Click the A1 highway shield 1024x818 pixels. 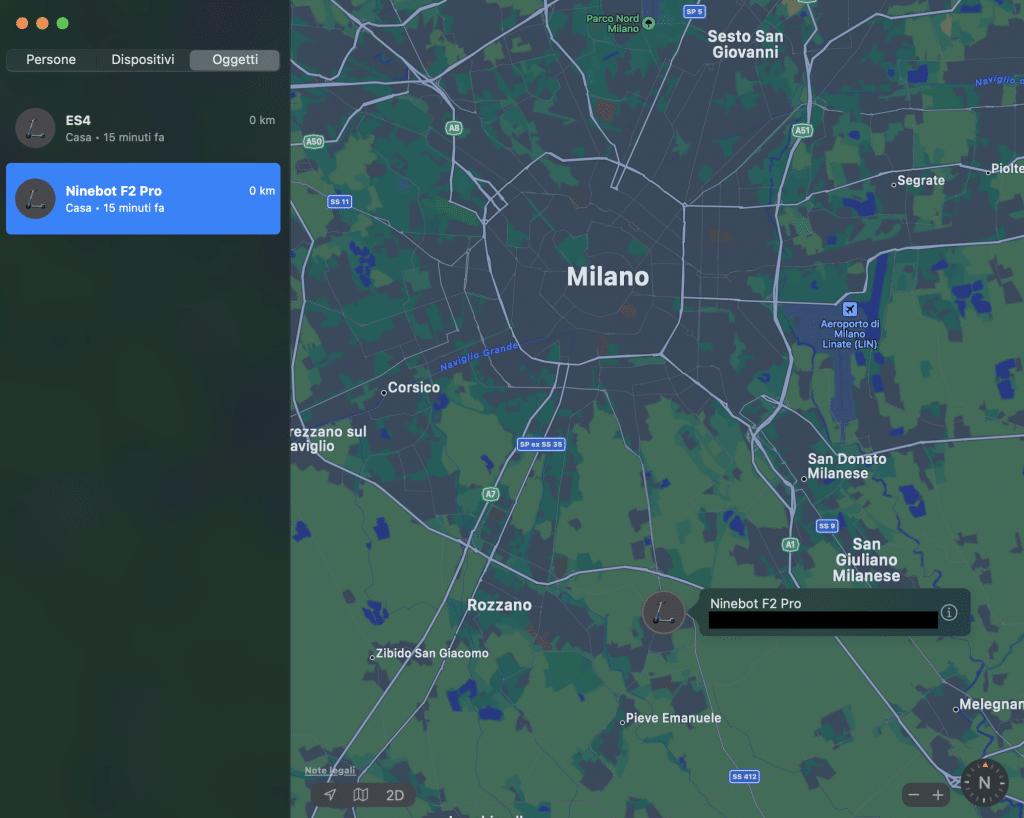(790, 544)
